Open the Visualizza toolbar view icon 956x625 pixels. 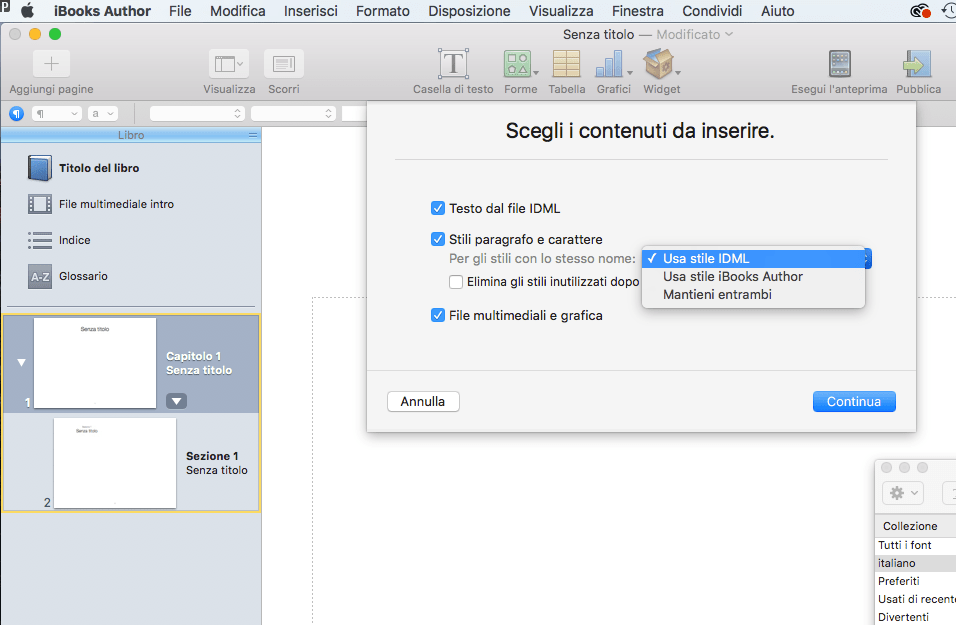click(229, 64)
